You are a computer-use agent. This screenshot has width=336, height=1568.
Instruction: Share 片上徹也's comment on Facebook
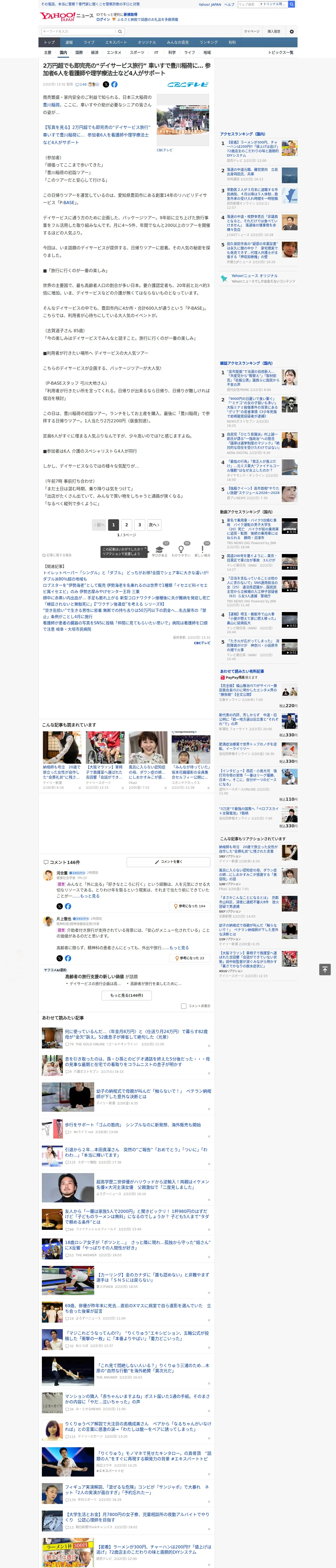pyautogui.click(x=68, y=958)
